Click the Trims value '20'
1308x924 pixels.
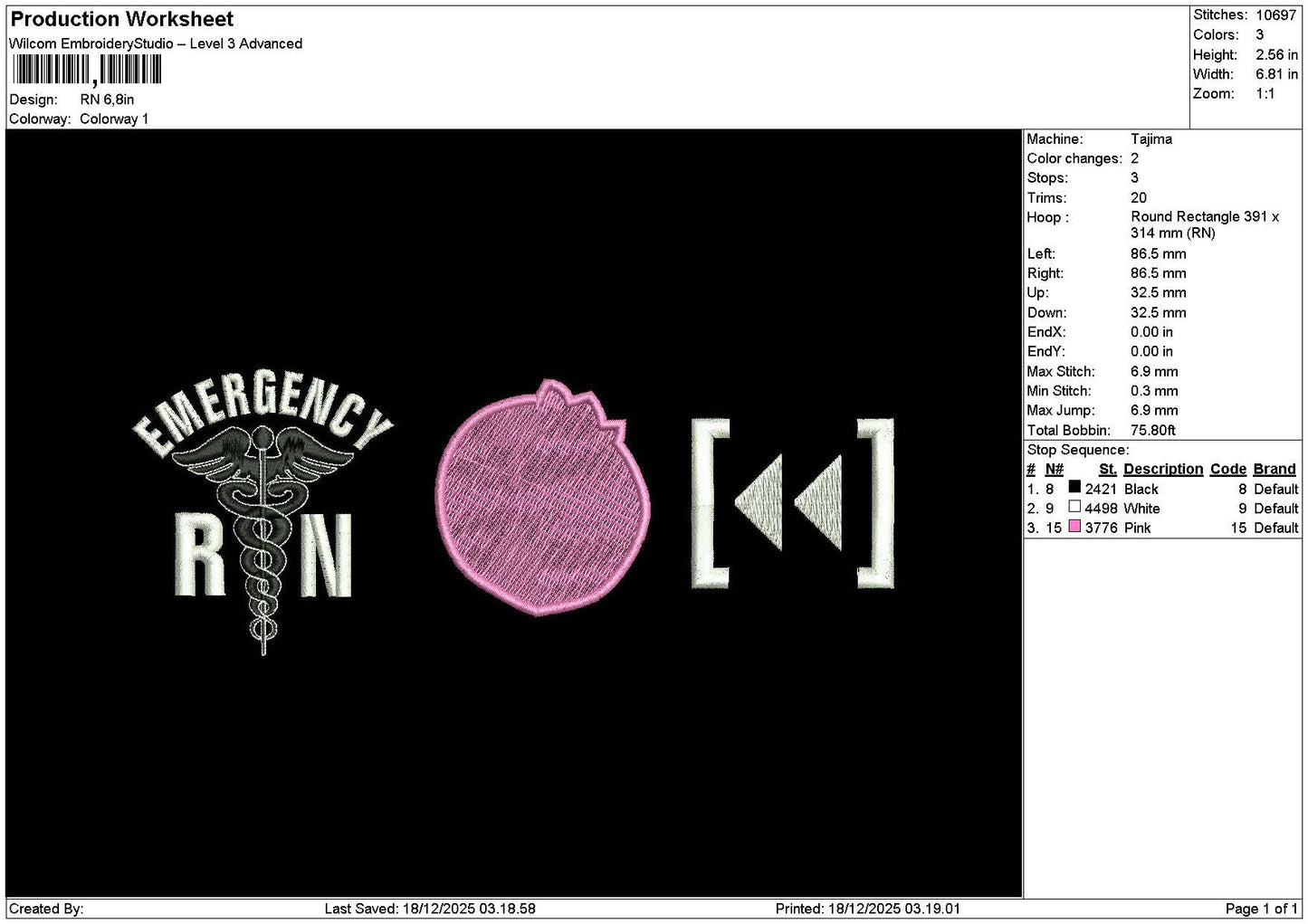(x=1139, y=197)
